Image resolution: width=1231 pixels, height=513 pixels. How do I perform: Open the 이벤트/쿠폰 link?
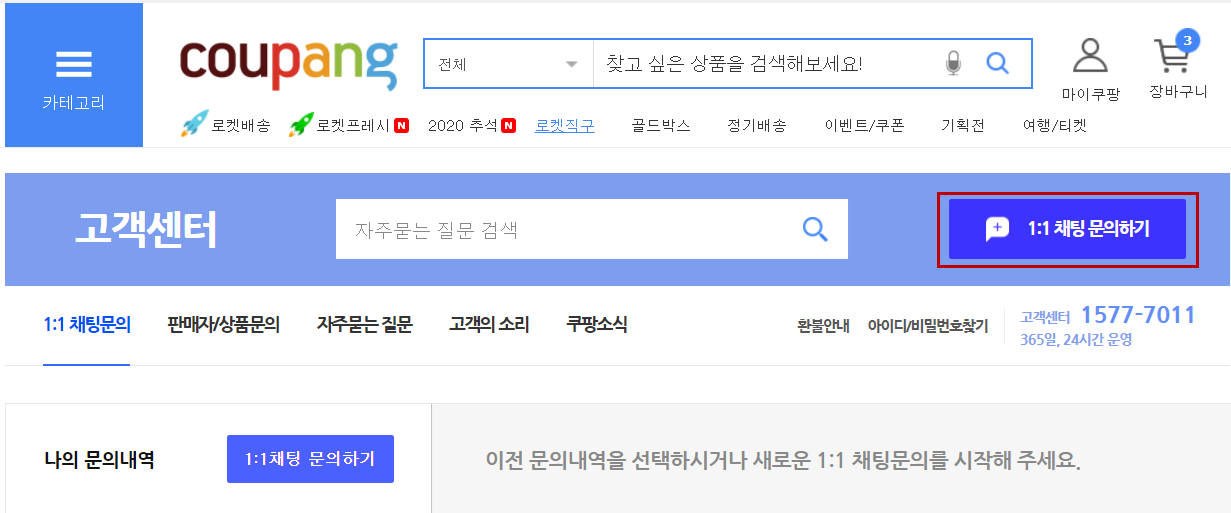864,126
